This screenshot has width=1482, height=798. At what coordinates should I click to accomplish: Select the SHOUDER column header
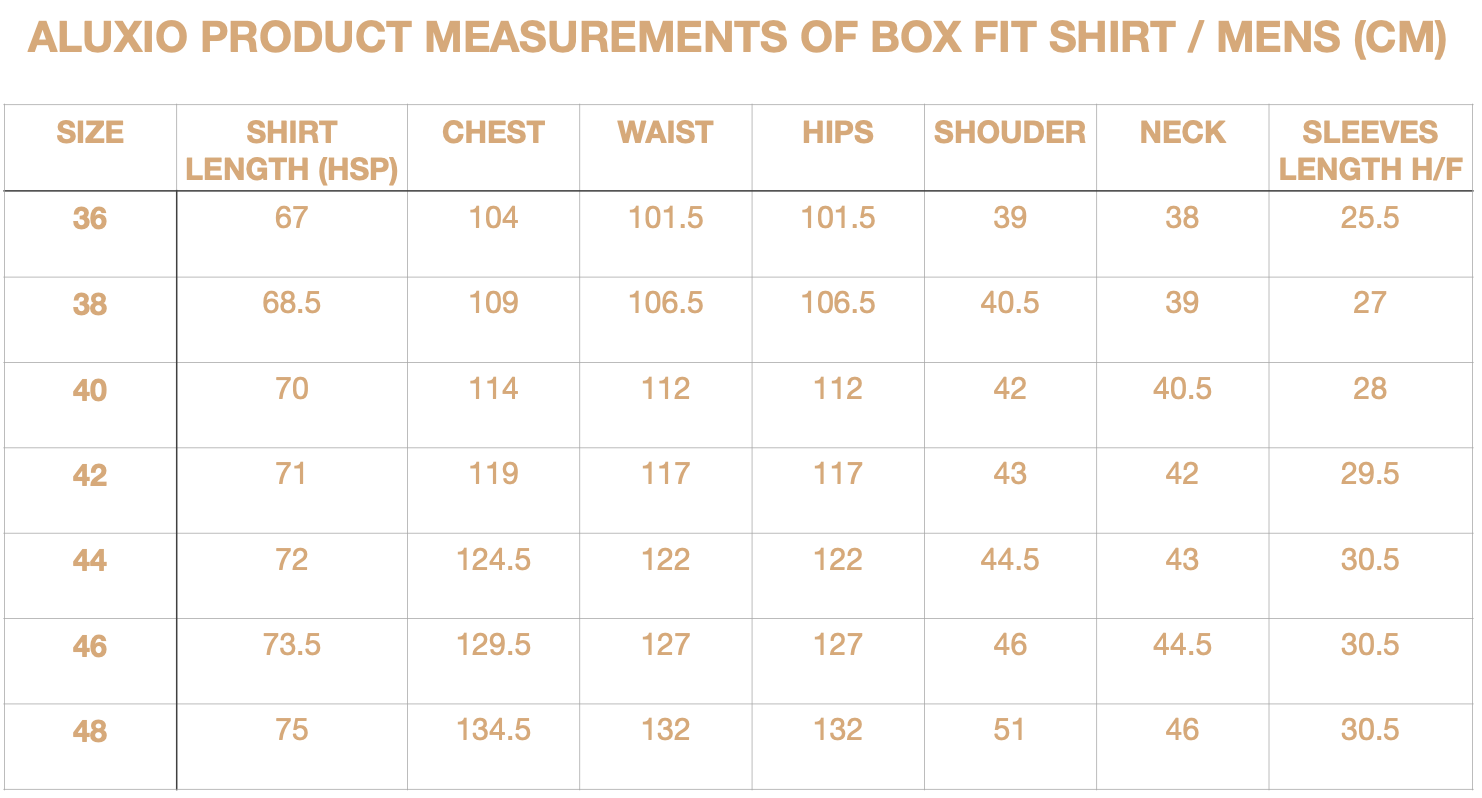1010,133
